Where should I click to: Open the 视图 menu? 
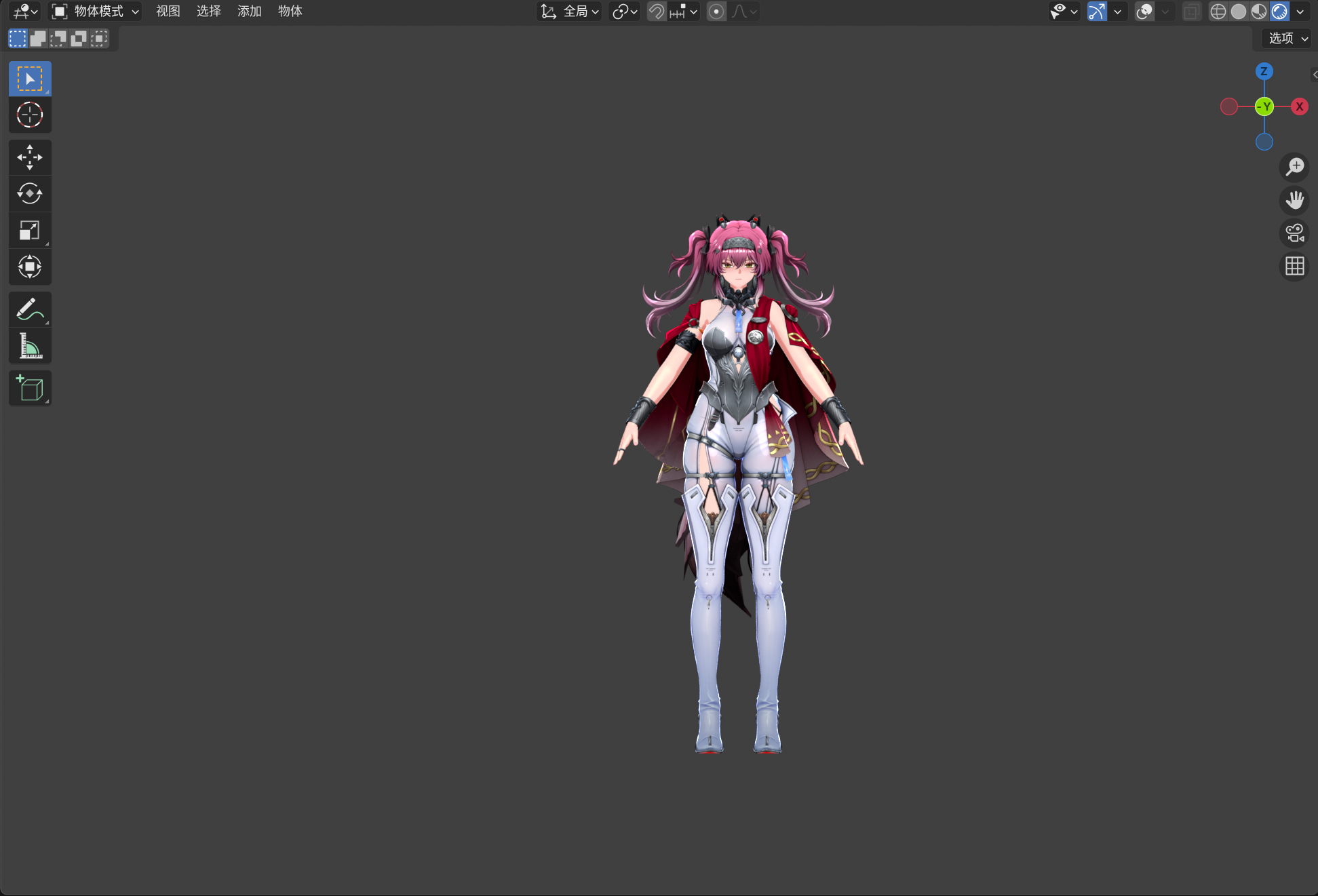[168, 12]
